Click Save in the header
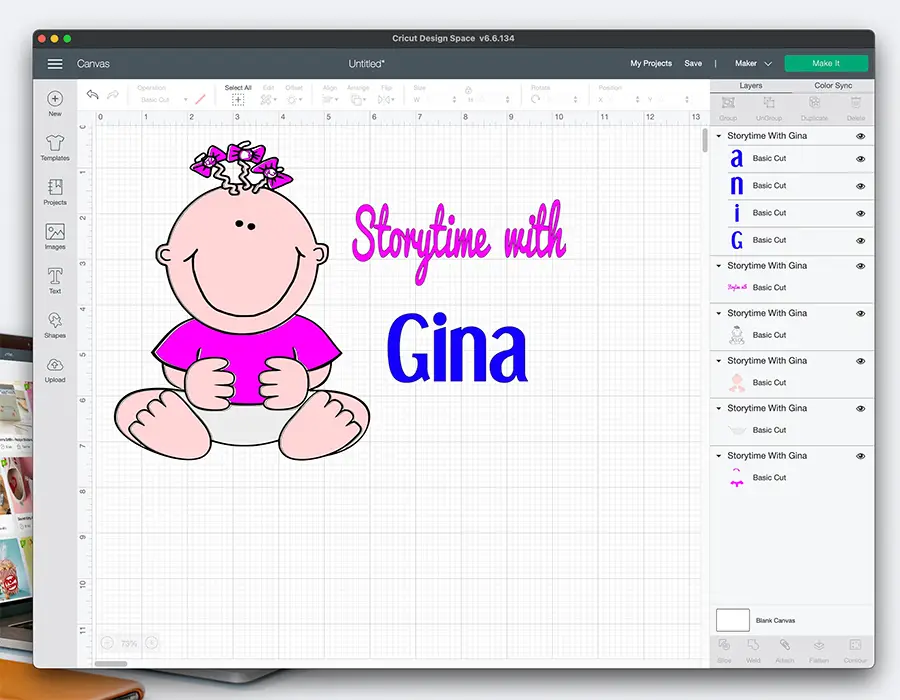 (693, 64)
